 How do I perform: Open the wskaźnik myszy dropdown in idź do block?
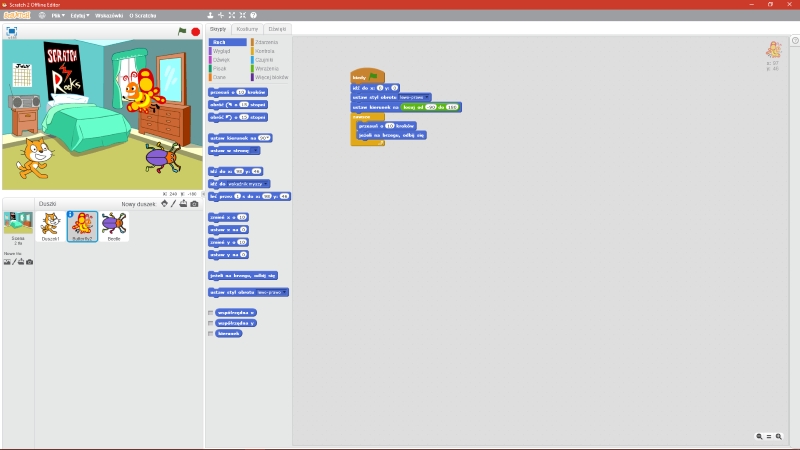247,184
